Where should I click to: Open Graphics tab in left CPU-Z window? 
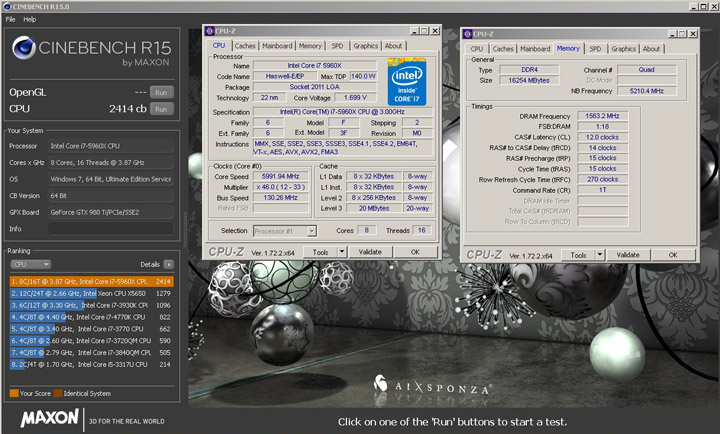[x=366, y=46]
